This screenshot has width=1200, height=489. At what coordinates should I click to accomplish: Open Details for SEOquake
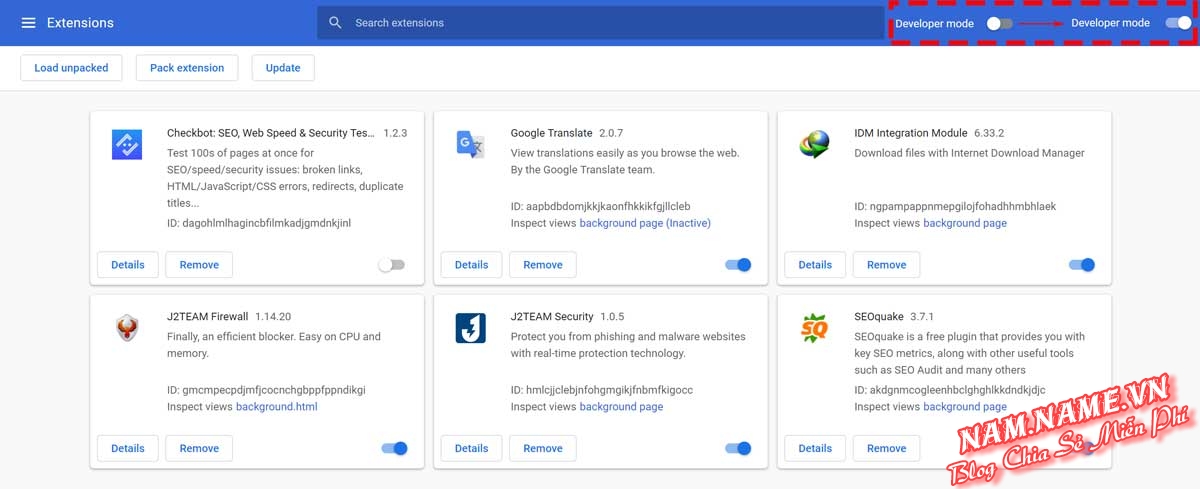(815, 449)
